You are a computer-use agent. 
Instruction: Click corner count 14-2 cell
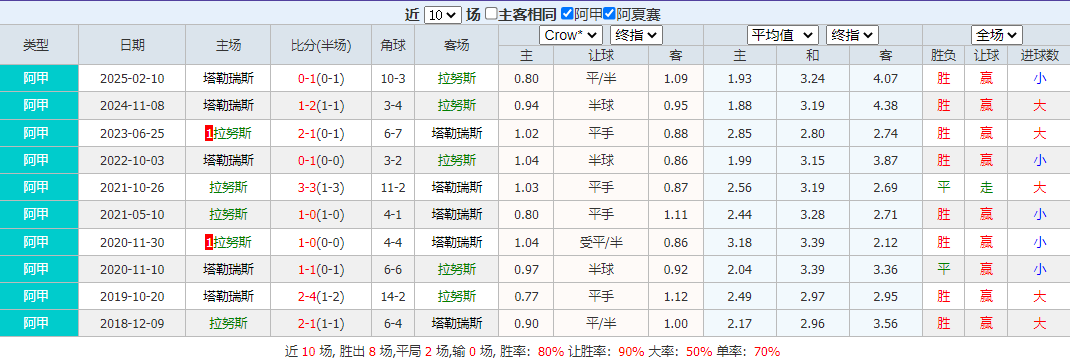pyautogui.click(x=393, y=297)
